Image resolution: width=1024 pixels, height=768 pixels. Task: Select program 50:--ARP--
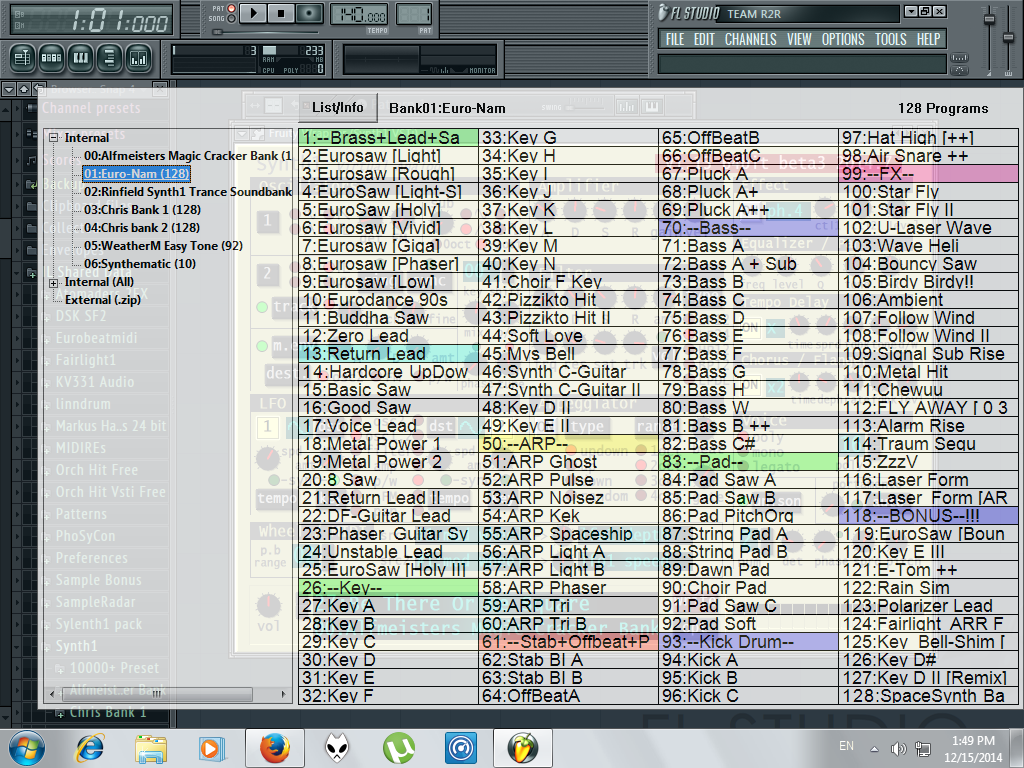[x=568, y=444]
